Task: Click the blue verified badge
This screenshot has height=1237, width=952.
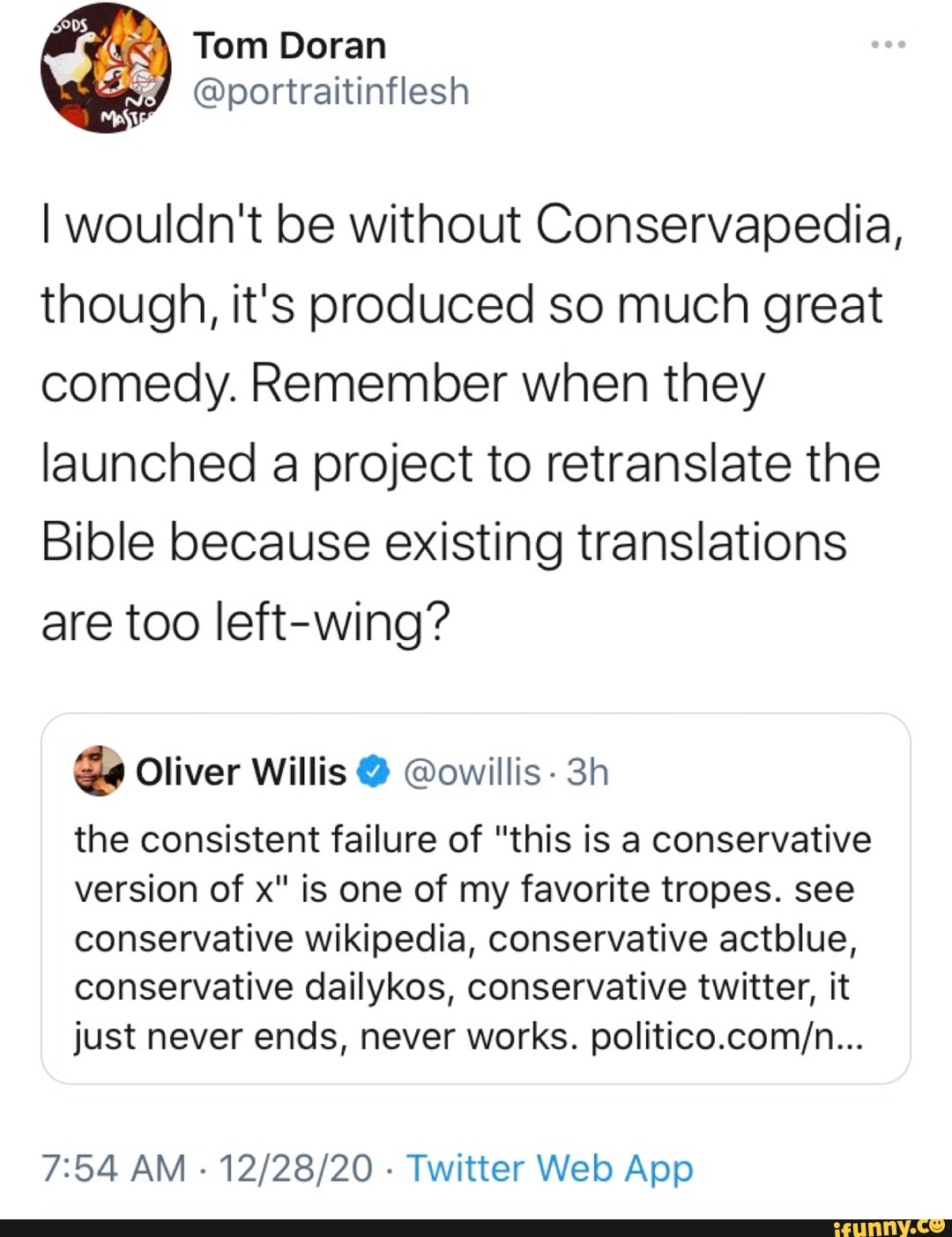Action: tap(374, 772)
